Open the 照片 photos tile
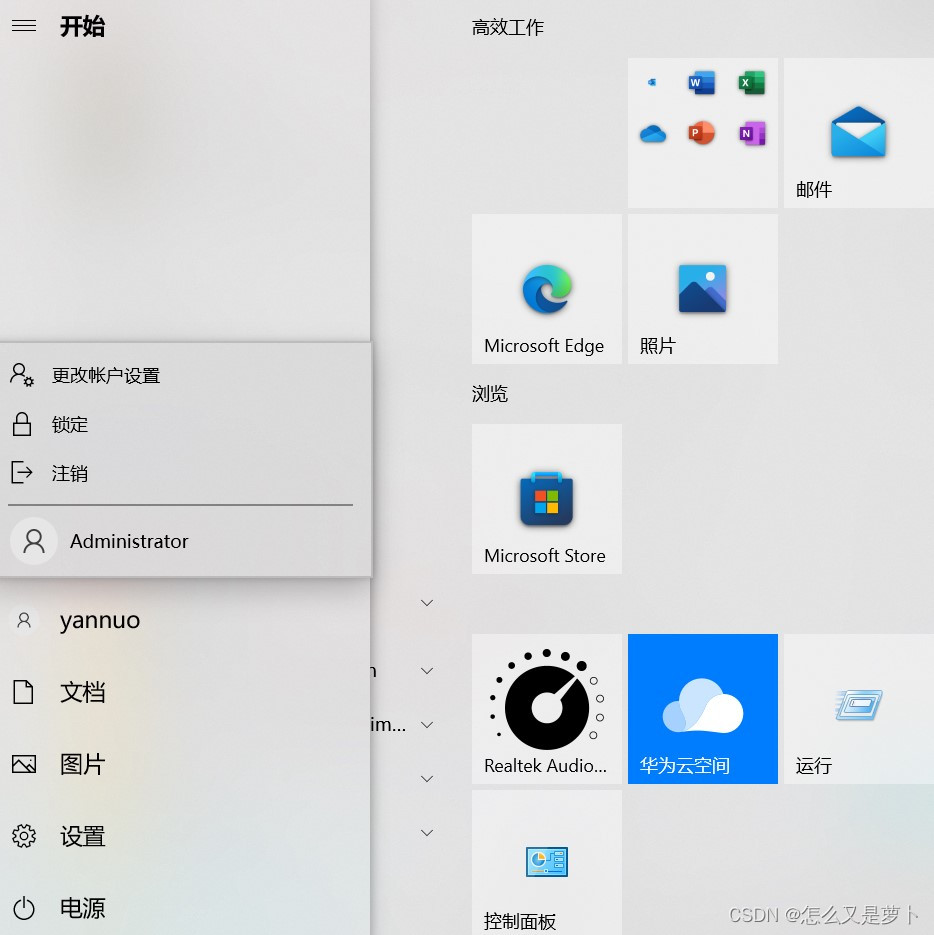Screen dimensions: 934x935 coord(703,289)
